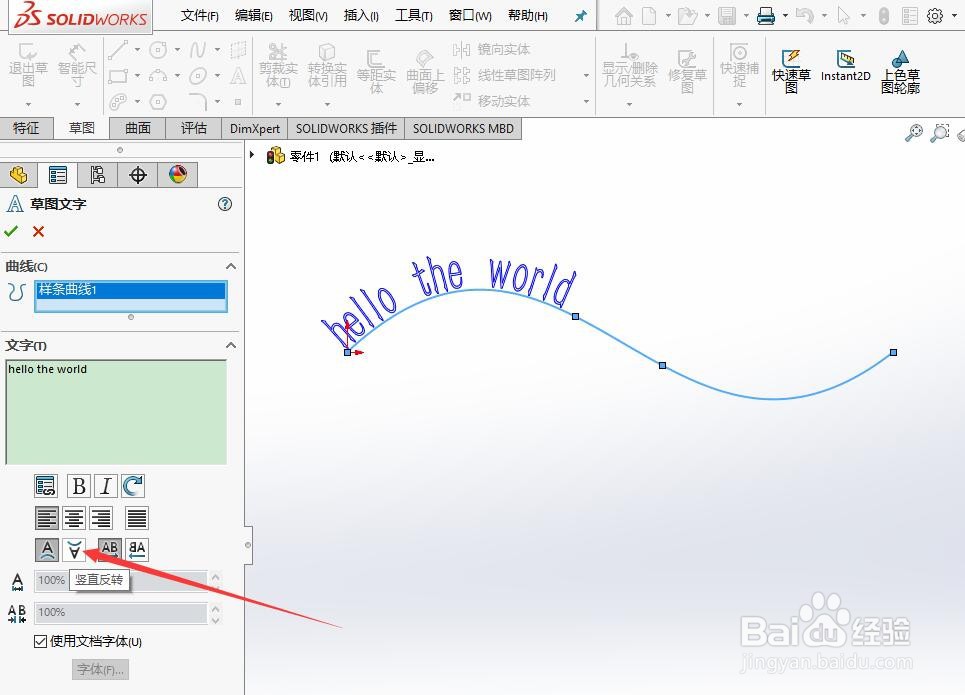
Task: Click the New document icon
Action: [x=649, y=16]
